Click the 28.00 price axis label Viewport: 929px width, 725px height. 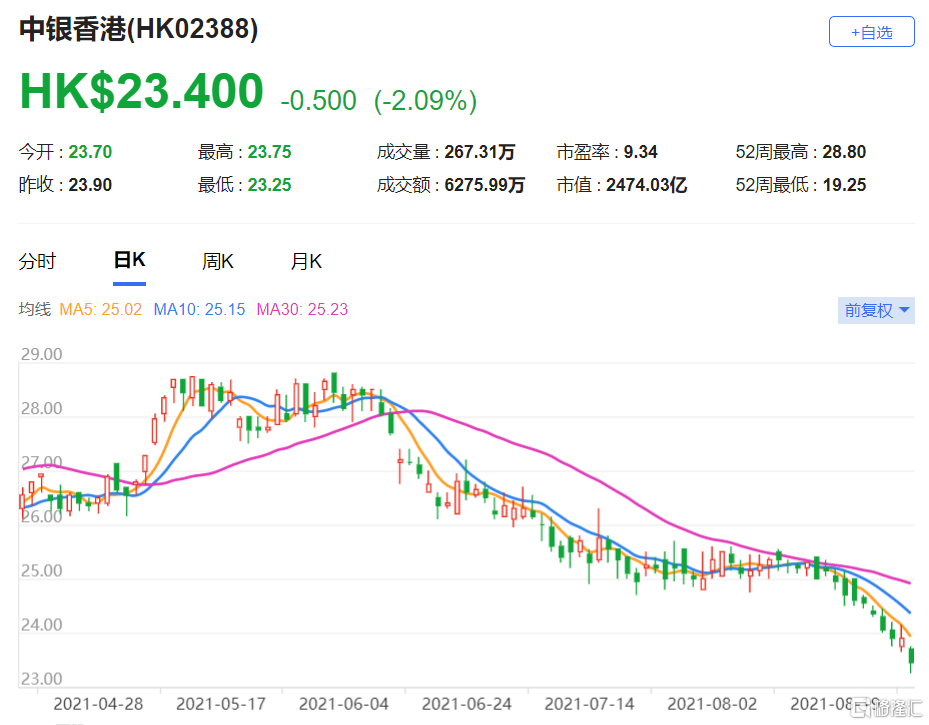41,409
